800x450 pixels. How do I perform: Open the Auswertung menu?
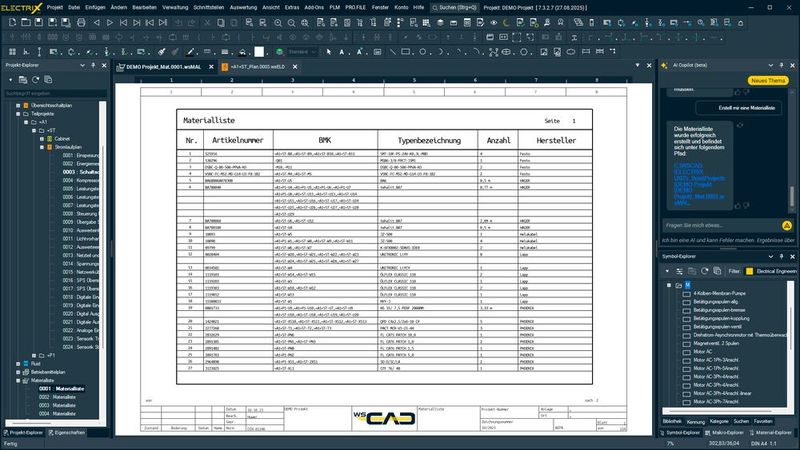coord(243,7)
